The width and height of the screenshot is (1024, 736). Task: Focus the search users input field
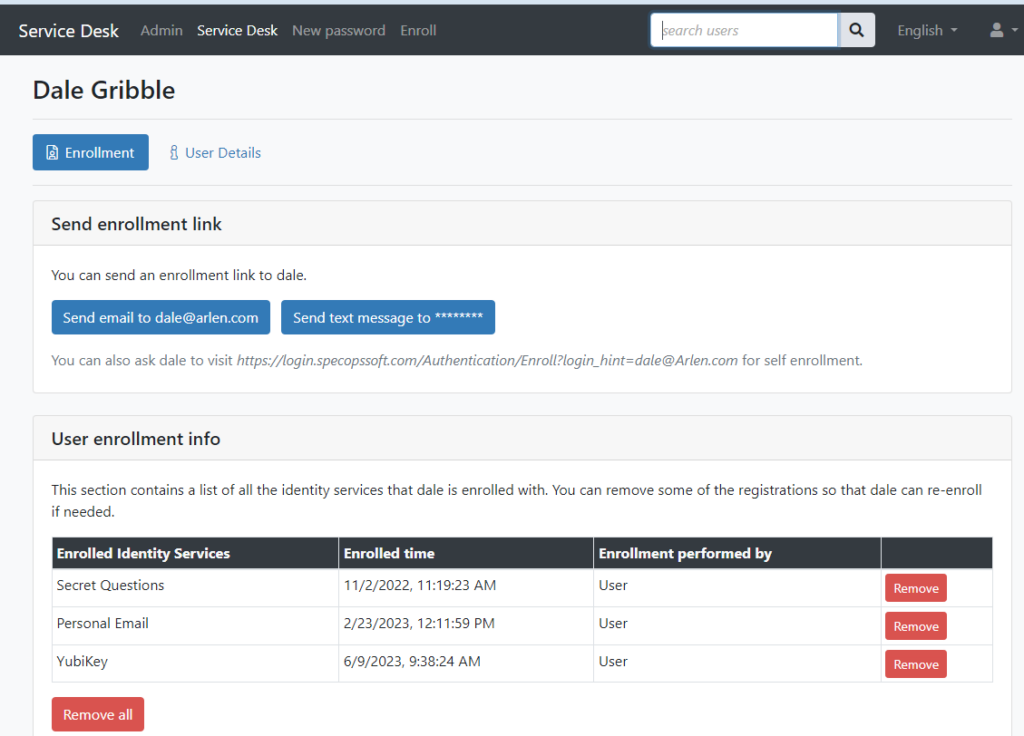point(744,30)
